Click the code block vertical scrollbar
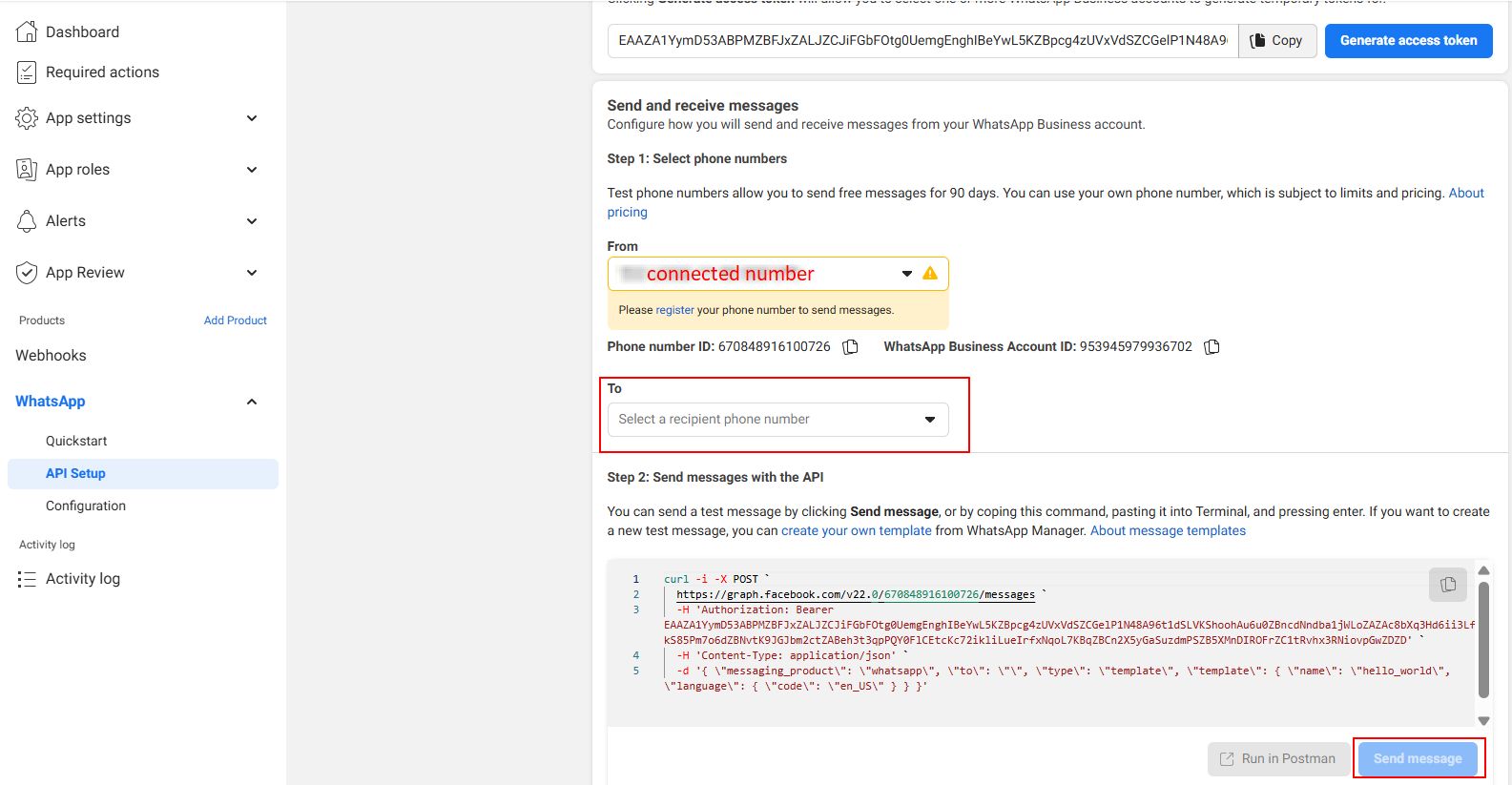Image resolution: width=1512 pixels, height=785 pixels. 1483,639
